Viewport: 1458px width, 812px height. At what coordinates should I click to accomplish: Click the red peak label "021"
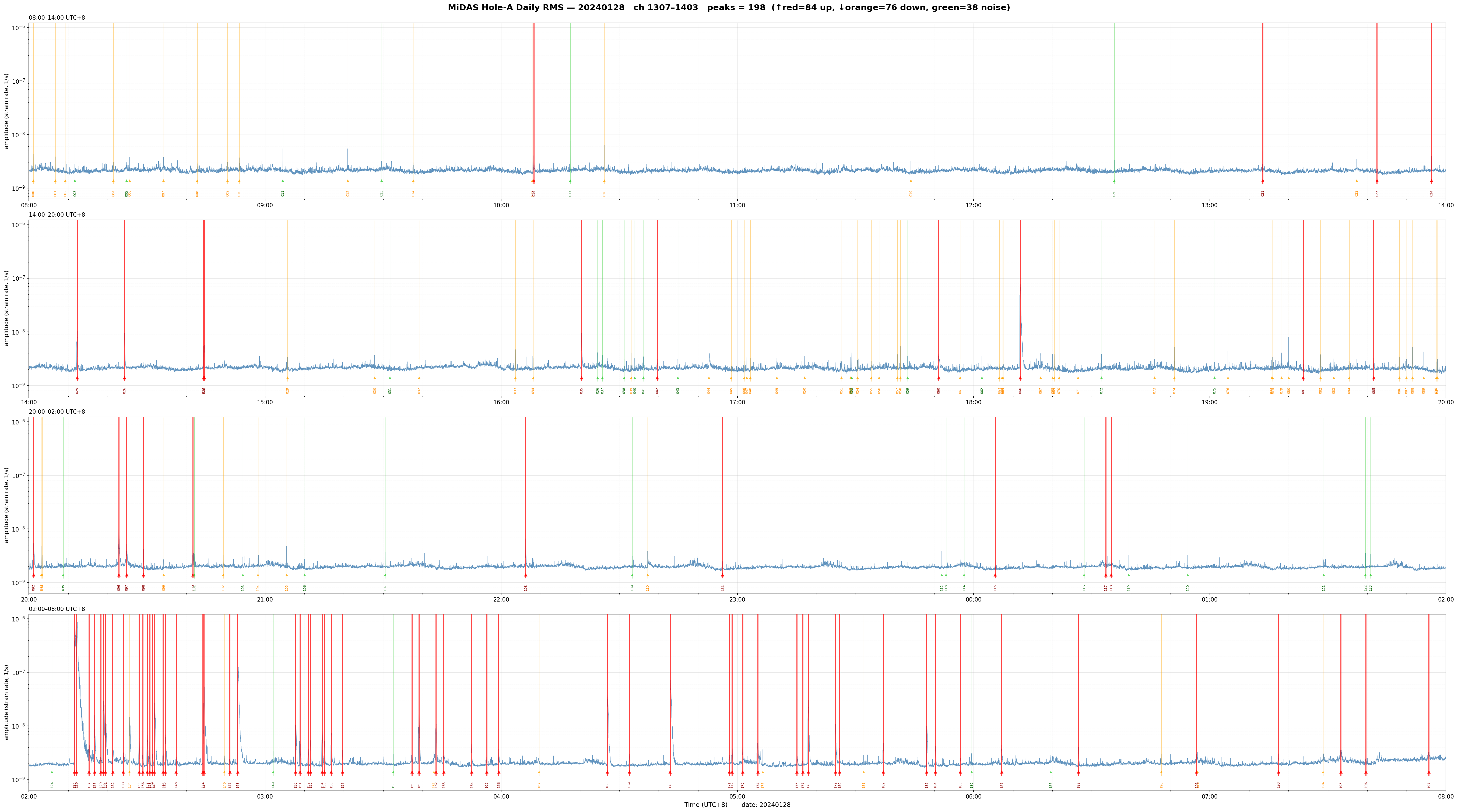click(1263, 194)
